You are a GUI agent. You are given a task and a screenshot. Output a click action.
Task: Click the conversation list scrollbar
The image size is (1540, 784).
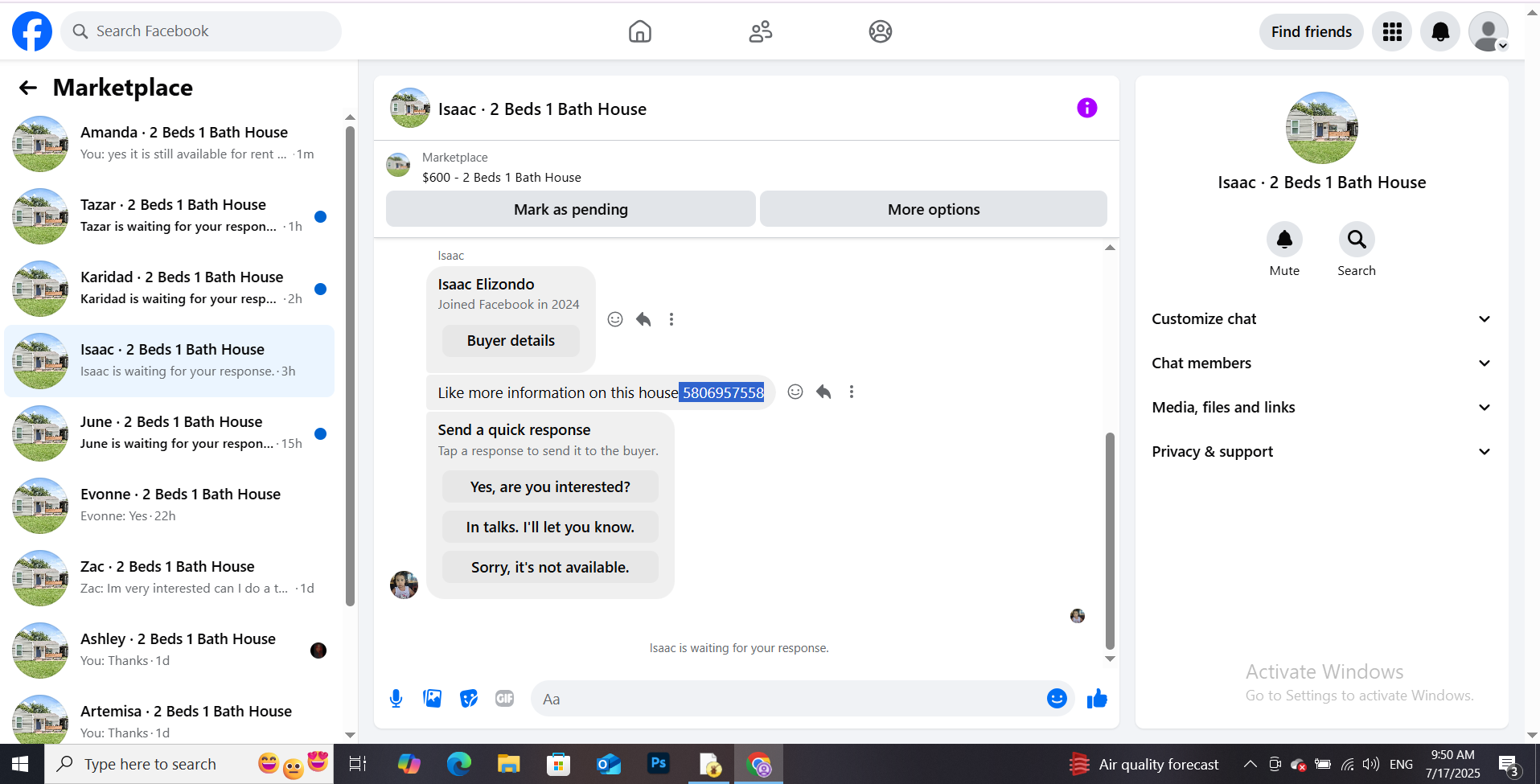(x=350, y=366)
